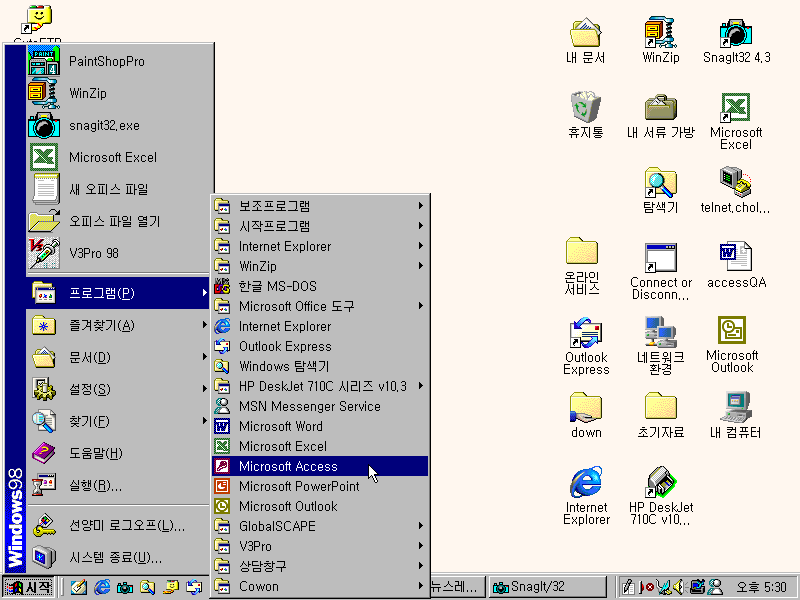Click the 네트워크 환경 desktop icon
800x600 pixels.
[x=661, y=346]
